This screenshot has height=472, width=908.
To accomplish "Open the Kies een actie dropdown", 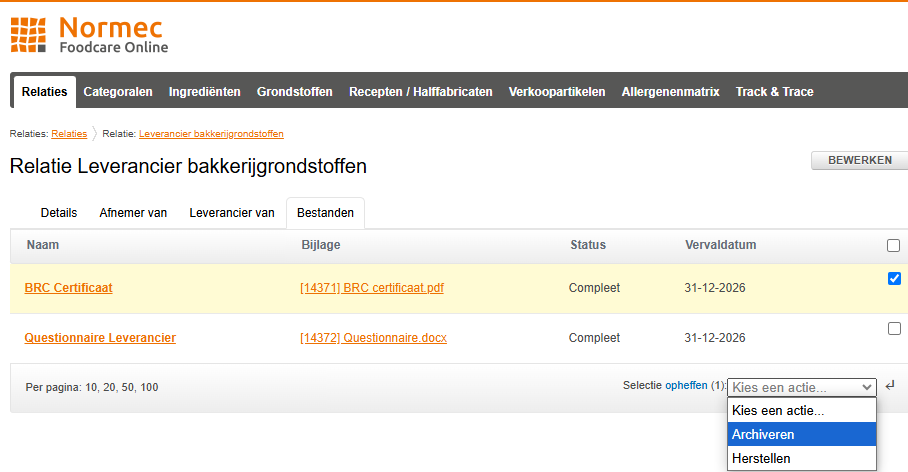I will 801,387.
